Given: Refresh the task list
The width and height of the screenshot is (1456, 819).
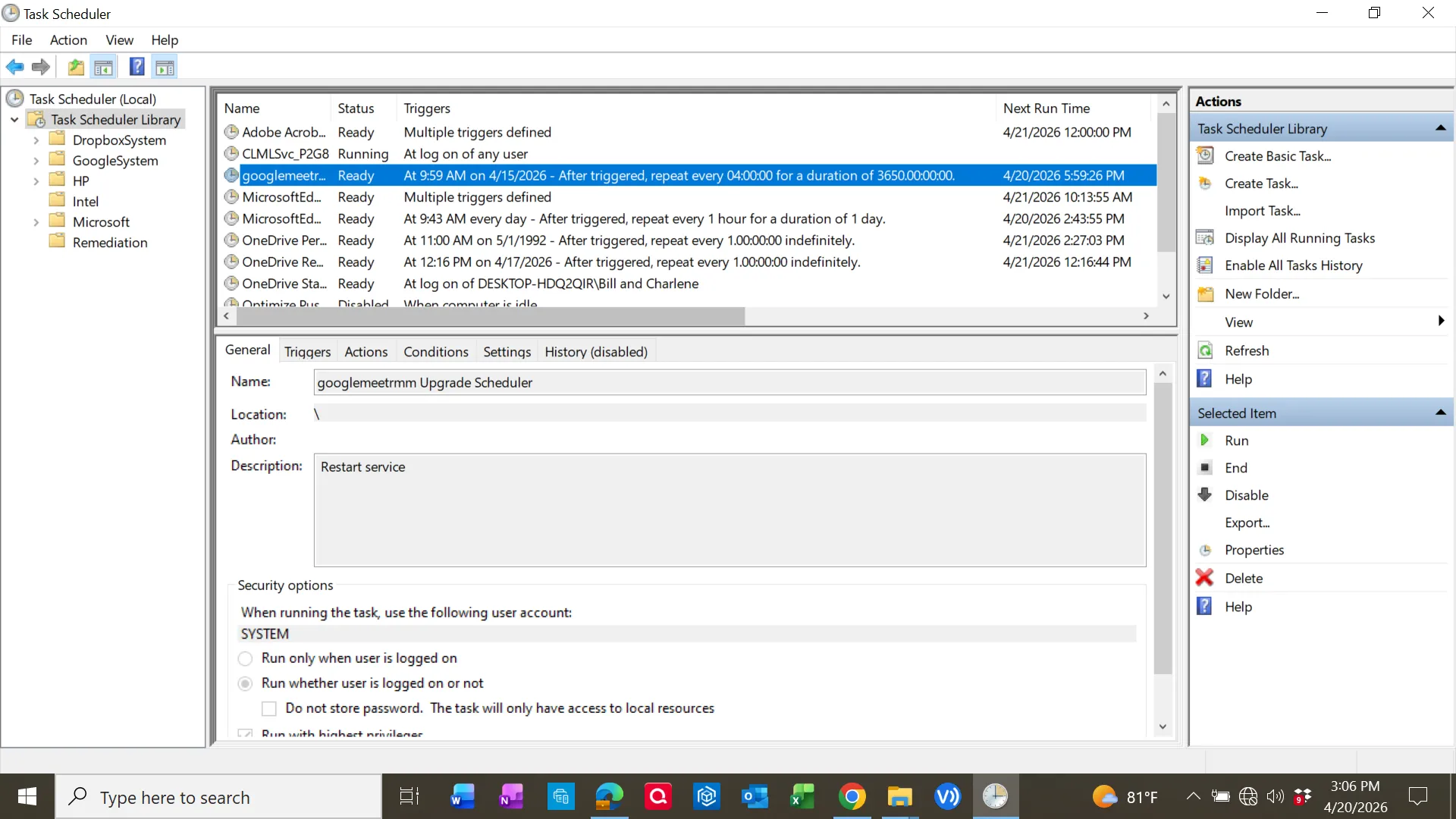Looking at the screenshot, I should [x=1247, y=350].
